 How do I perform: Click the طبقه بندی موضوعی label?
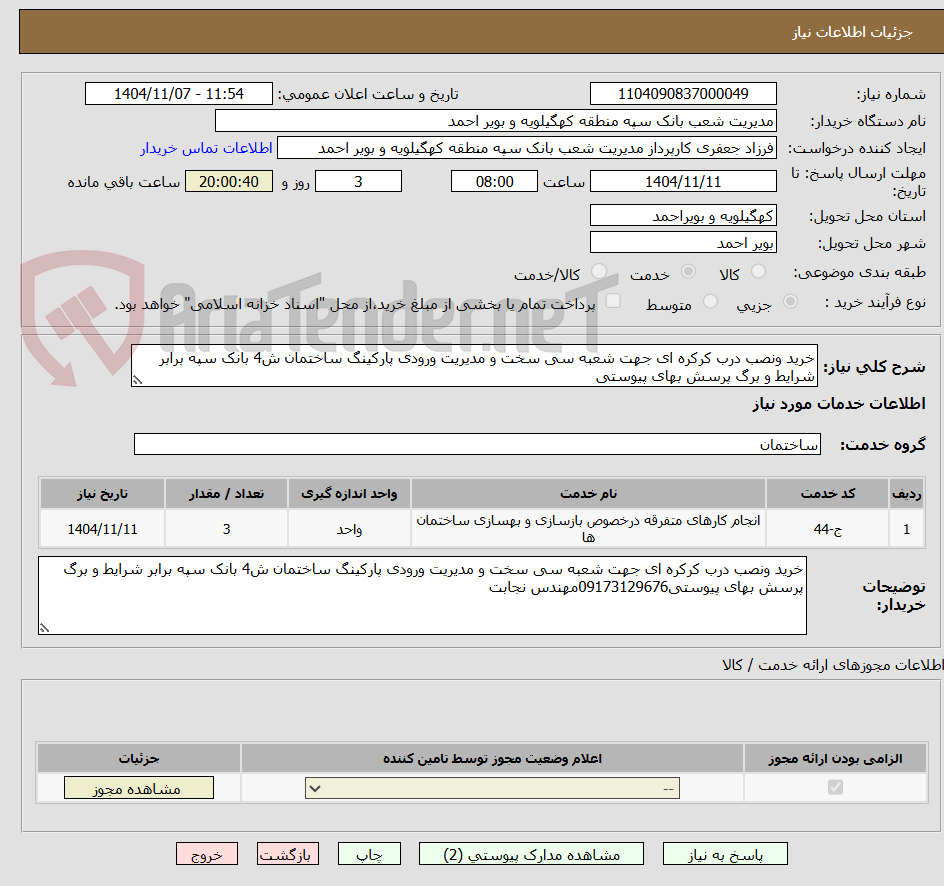(x=860, y=273)
